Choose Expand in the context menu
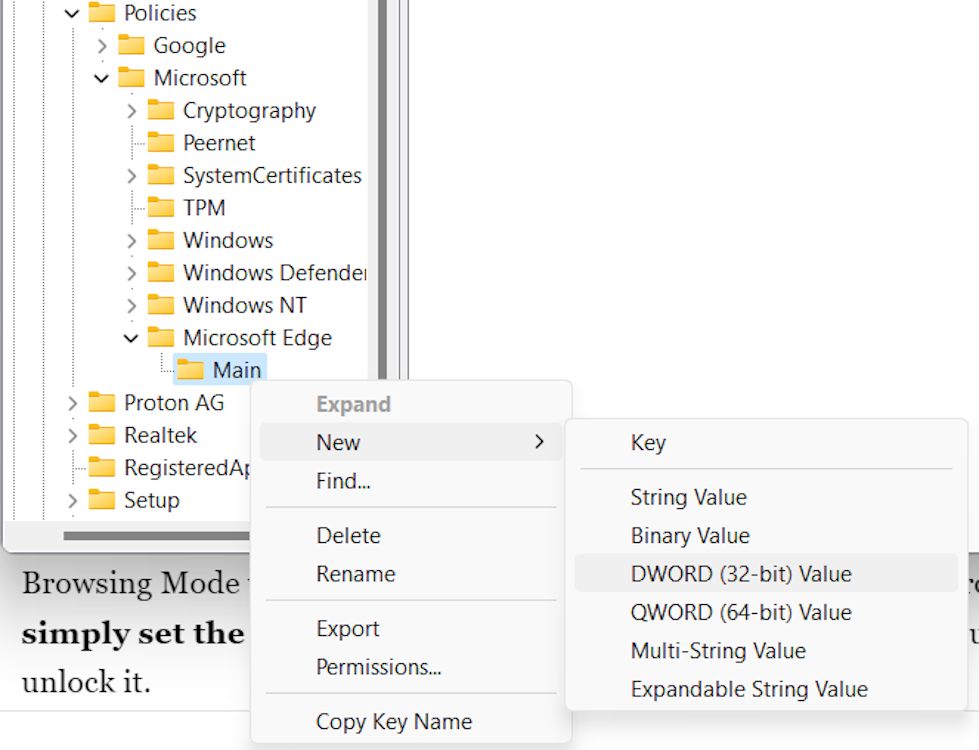 (411, 404)
